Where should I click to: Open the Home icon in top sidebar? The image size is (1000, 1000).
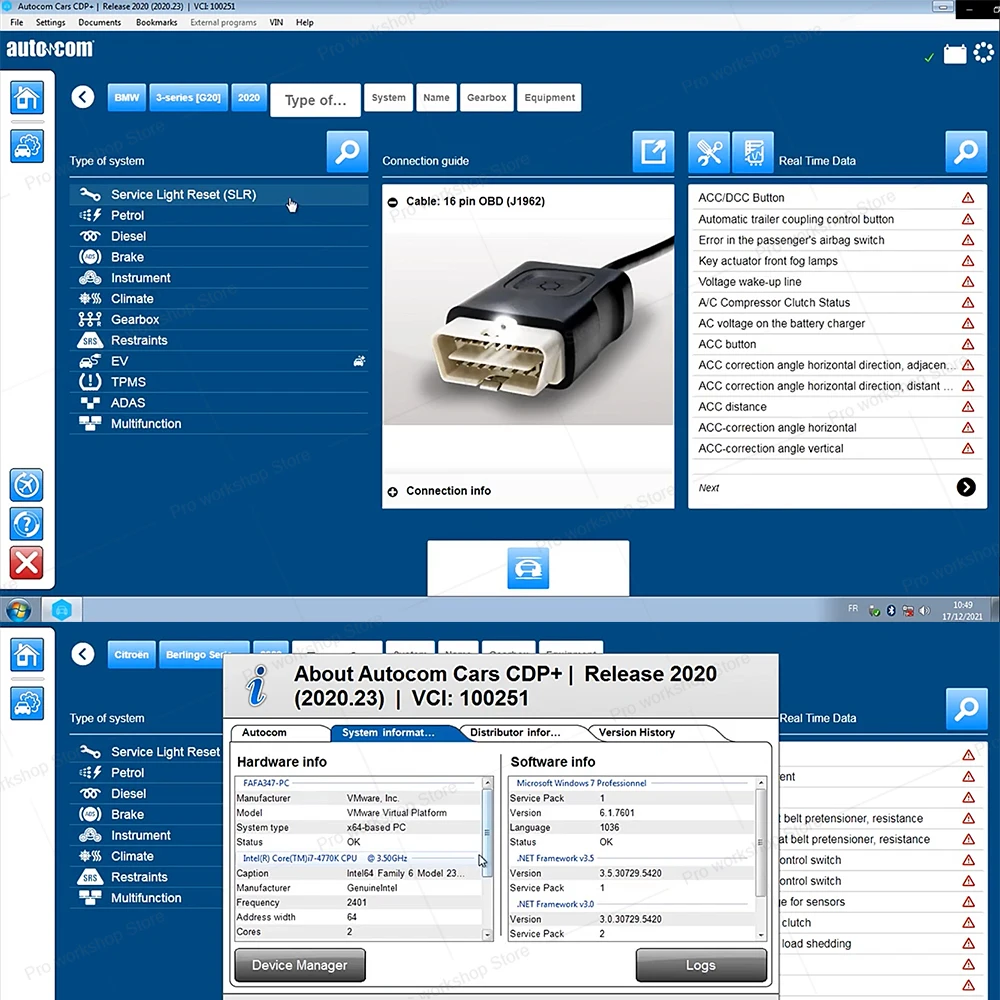(x=27, y=98)
